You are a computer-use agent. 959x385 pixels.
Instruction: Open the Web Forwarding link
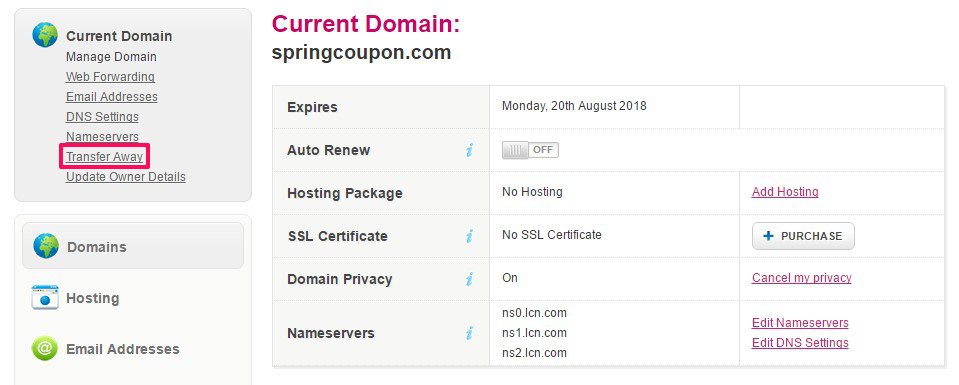click(x=110, y=77)
